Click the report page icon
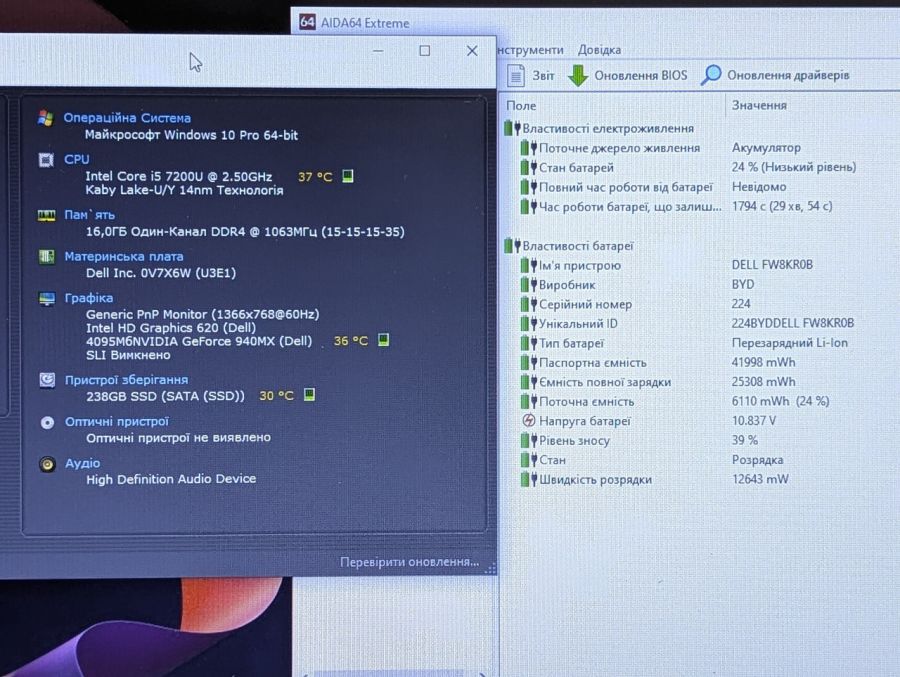900x677 pixels. click(515, 75)
